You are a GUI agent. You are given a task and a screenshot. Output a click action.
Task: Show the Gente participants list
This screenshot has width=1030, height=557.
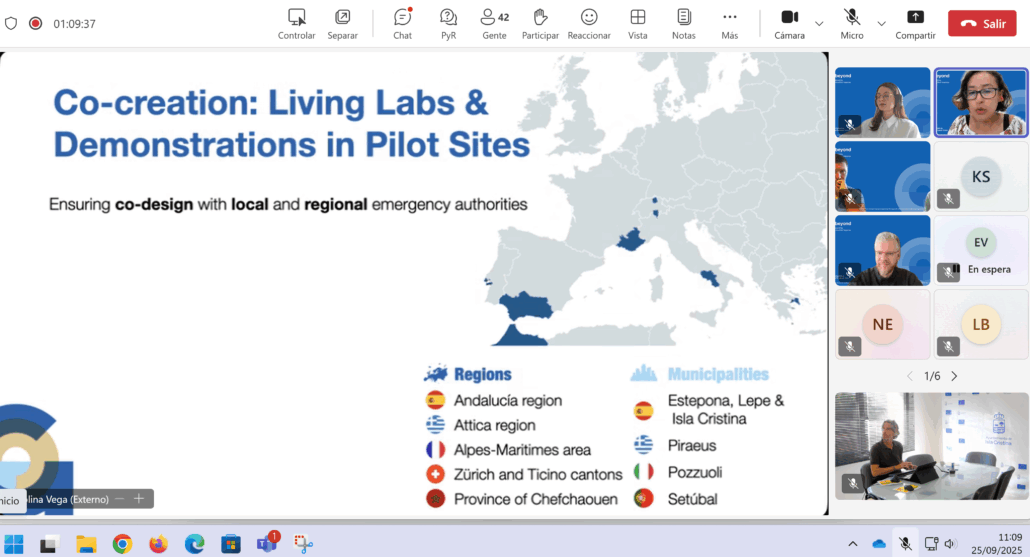pyautogui.click(x=494, y=23)
